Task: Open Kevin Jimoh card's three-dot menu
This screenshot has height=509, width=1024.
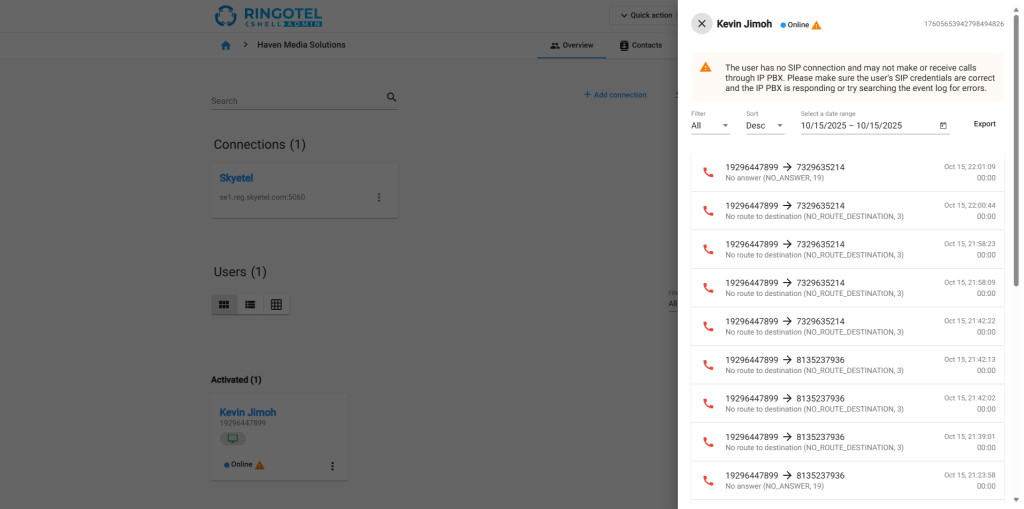Action: 332,466
